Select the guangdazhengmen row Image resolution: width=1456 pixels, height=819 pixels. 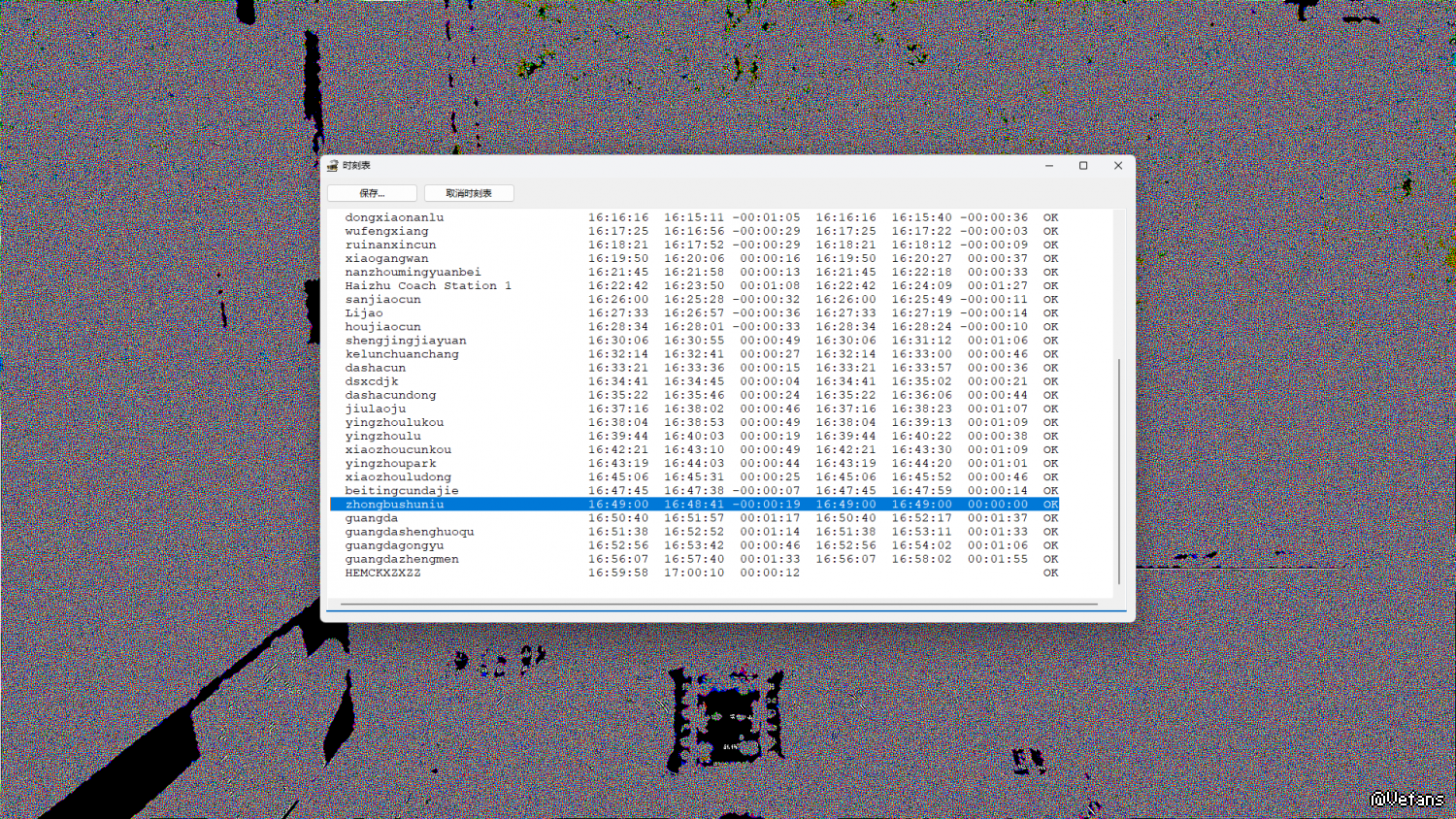pos(694,559)
